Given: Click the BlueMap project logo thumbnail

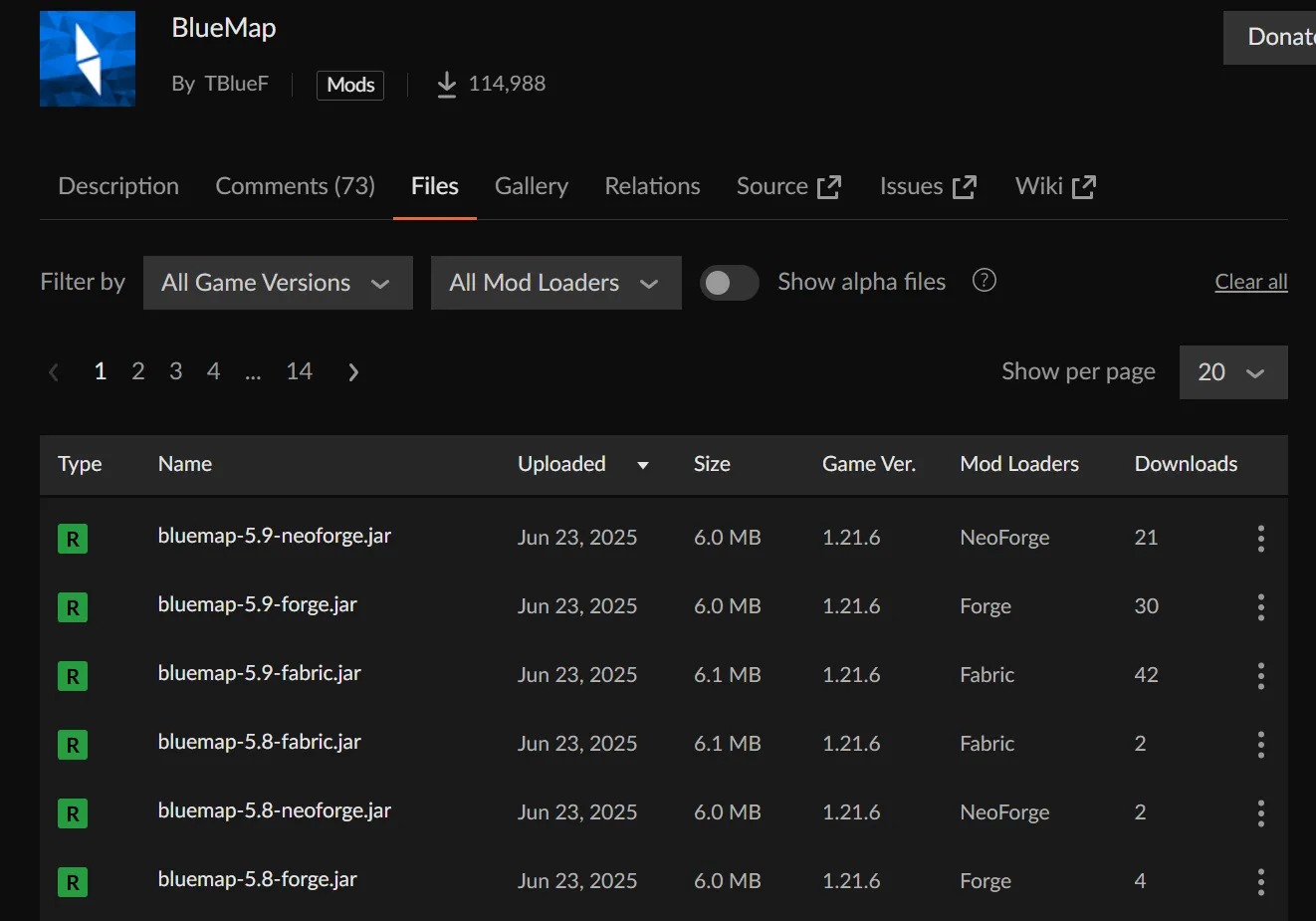Looking at the screenshot, I should tap(88, 59).
